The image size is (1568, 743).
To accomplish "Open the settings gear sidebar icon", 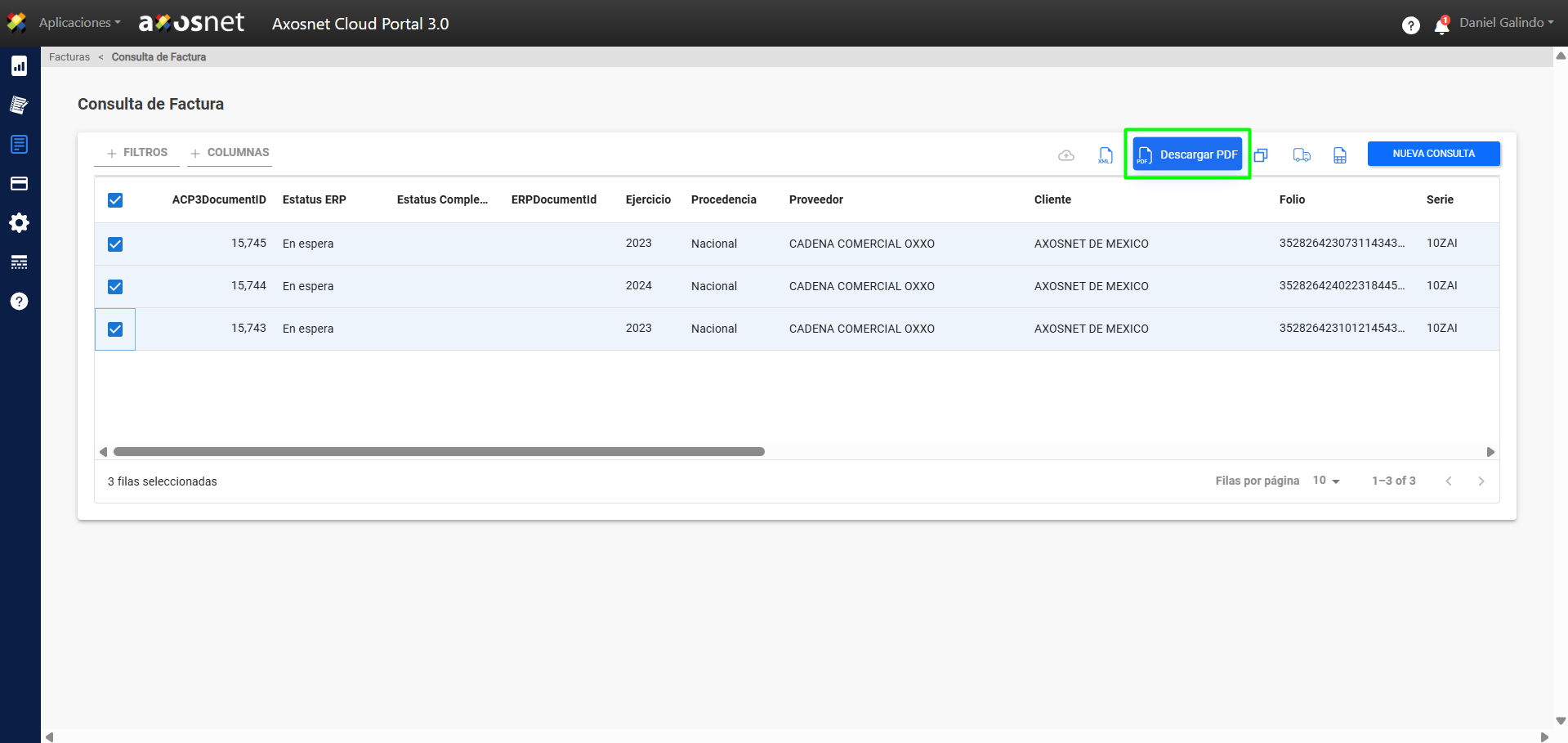I will tap(20, 223).
